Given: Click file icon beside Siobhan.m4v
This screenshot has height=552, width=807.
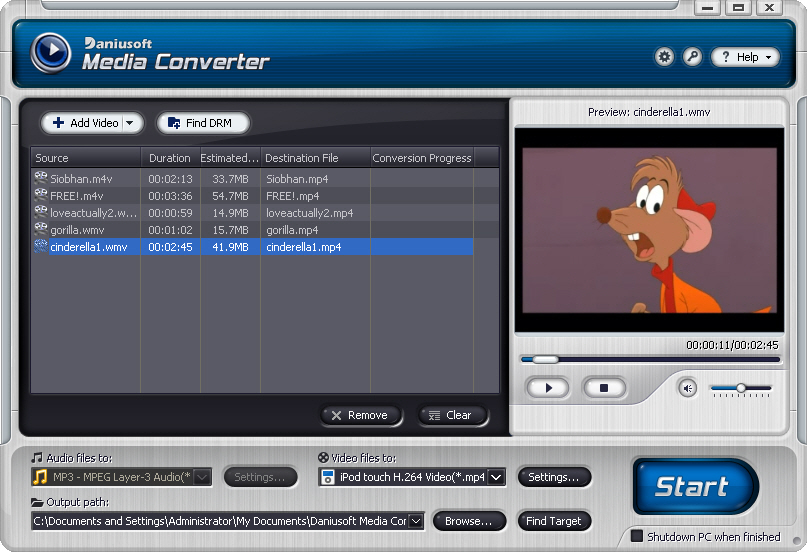Looking at the screenshot, I should pos(41,178).
